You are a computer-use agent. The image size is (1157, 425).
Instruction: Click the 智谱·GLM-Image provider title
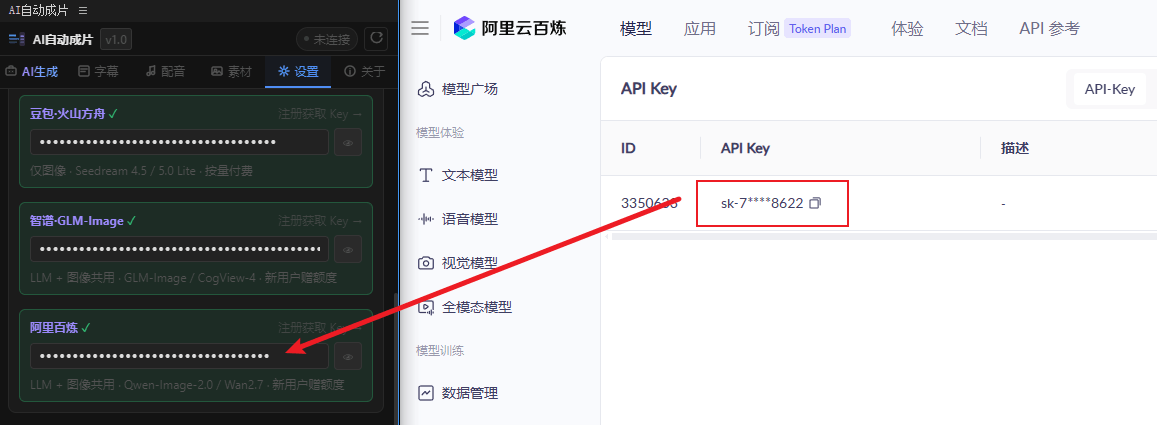[x=77, y=221]
